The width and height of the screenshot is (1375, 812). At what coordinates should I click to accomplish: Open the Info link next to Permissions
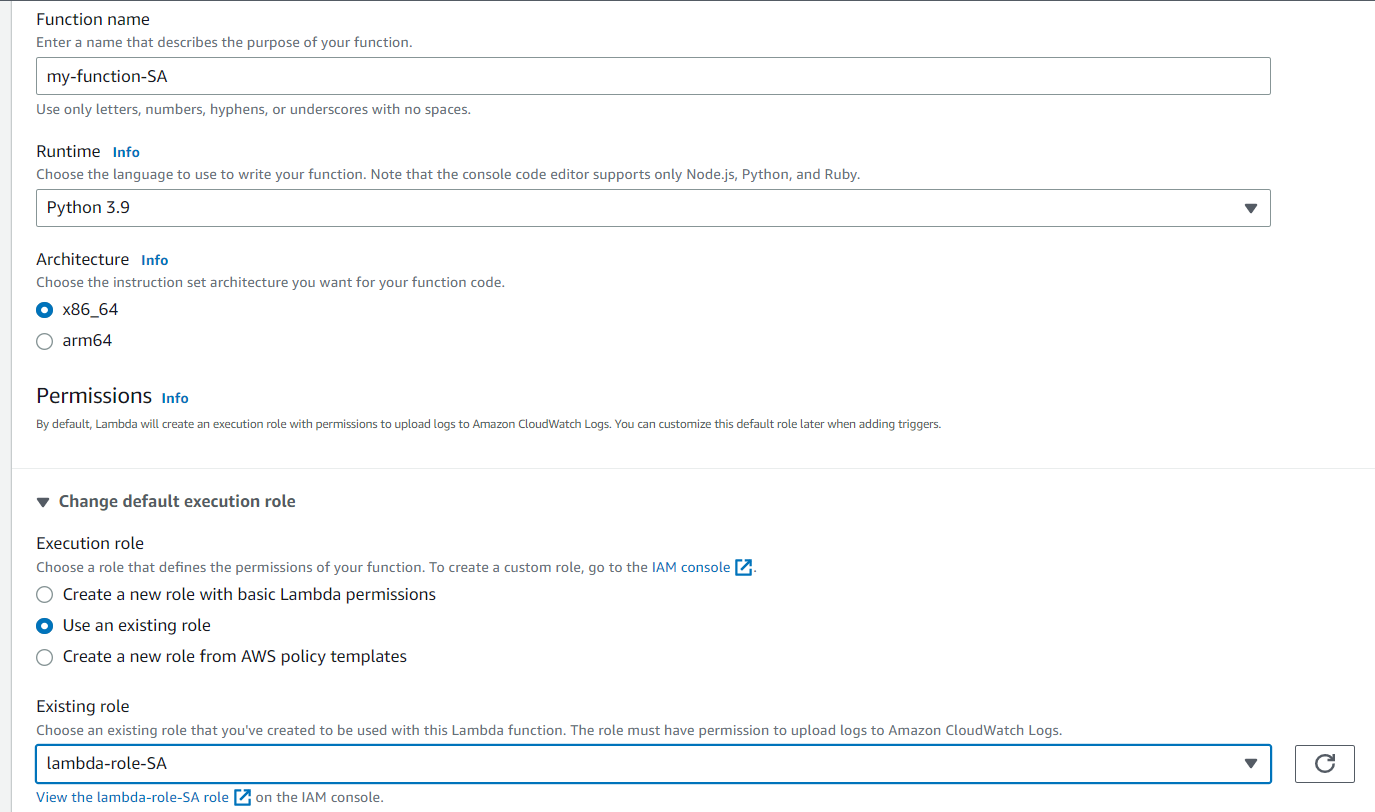tap(175, 398)
